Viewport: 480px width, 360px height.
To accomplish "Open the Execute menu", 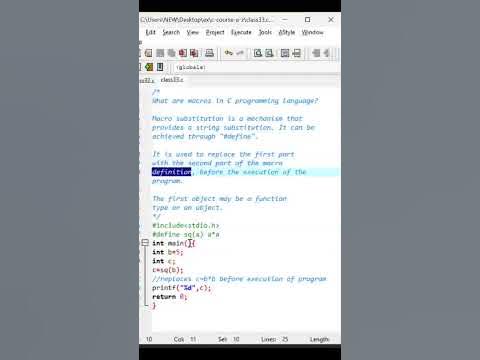I will pos(241,32).
